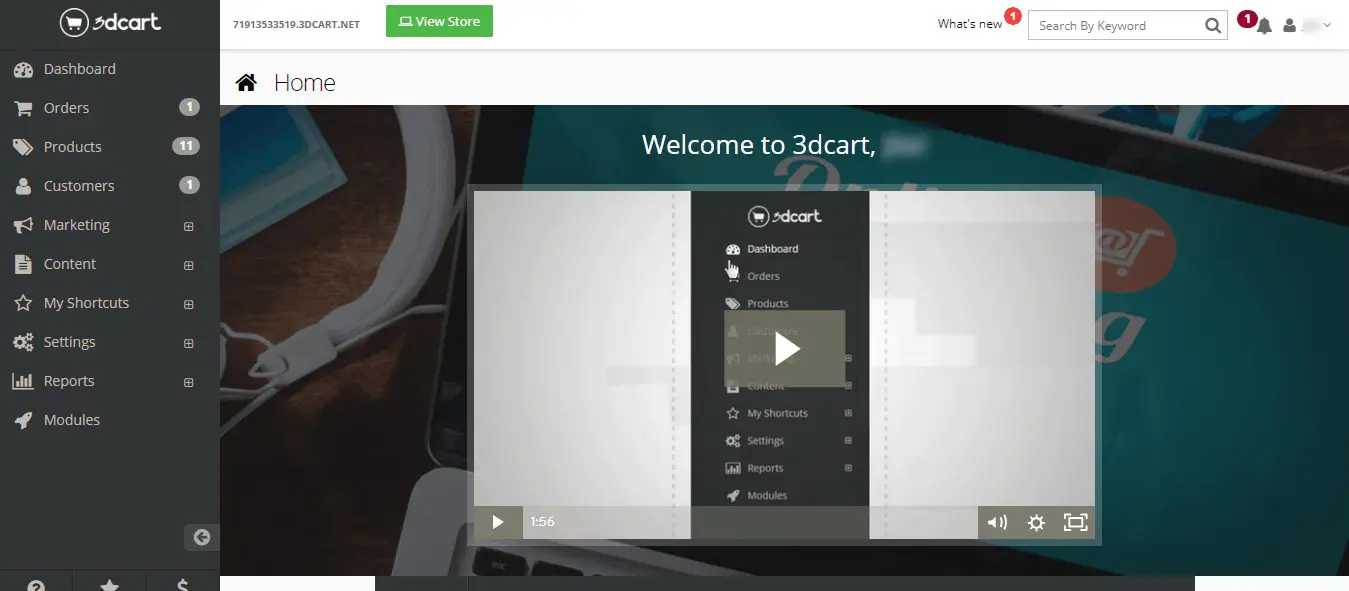Expand the My Shortcuts submenu plus
The height and width of the screenshot is (591, 1349).
pos(188,304)
